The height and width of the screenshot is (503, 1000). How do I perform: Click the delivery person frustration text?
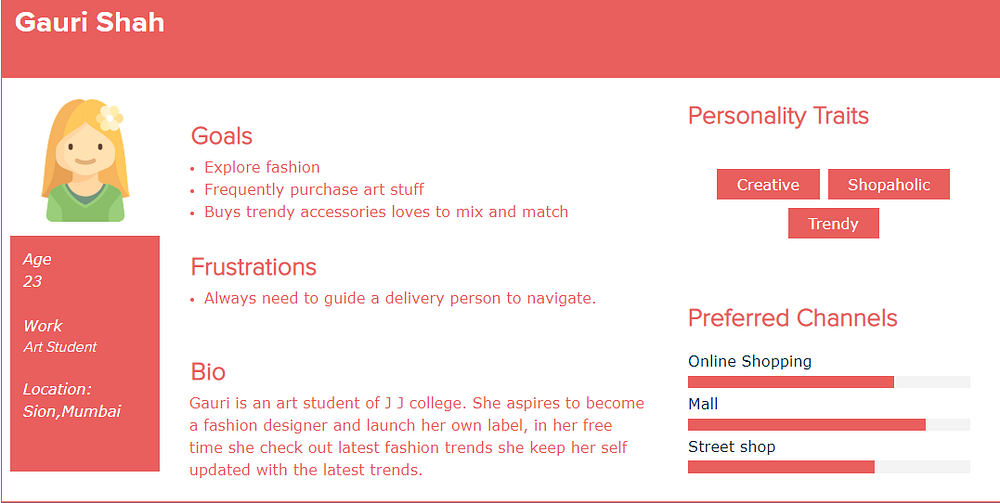(399, 298)
